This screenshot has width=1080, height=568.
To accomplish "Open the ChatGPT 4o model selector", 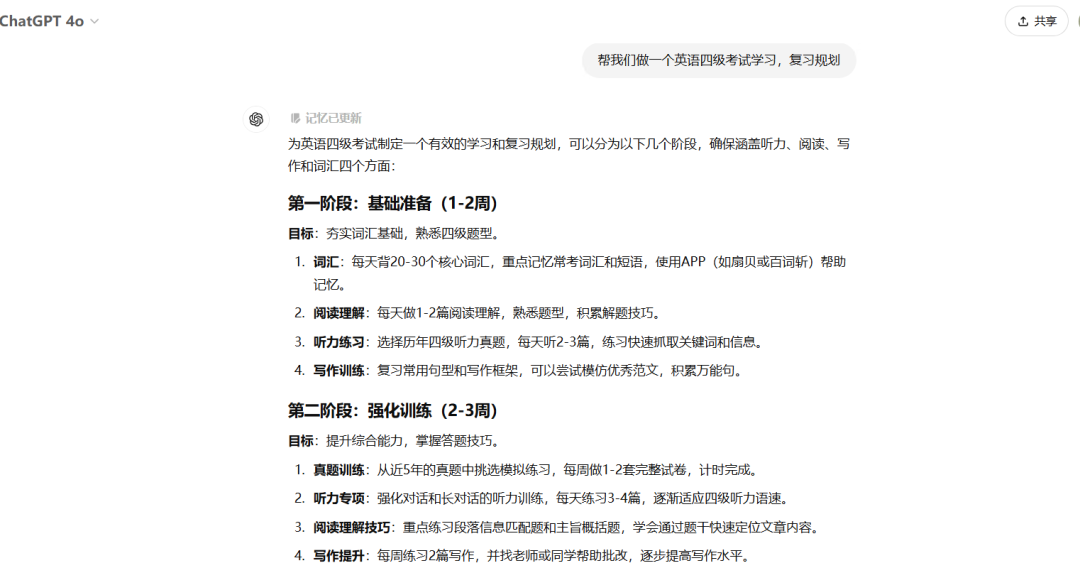I will coord(45,21).
